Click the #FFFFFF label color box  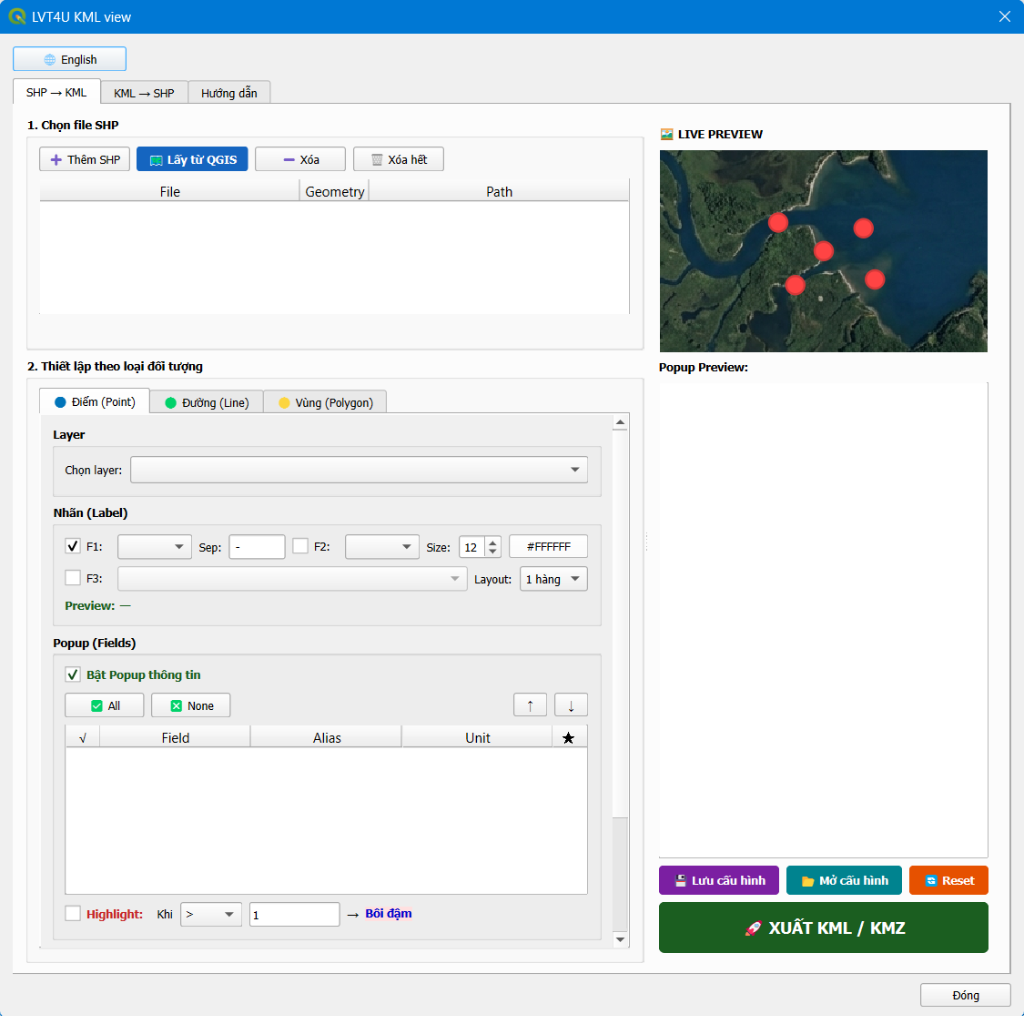pos(548,546)
